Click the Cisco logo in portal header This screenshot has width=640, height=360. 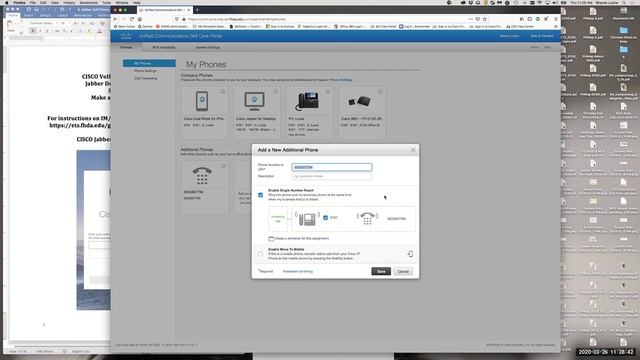point(126,36)
